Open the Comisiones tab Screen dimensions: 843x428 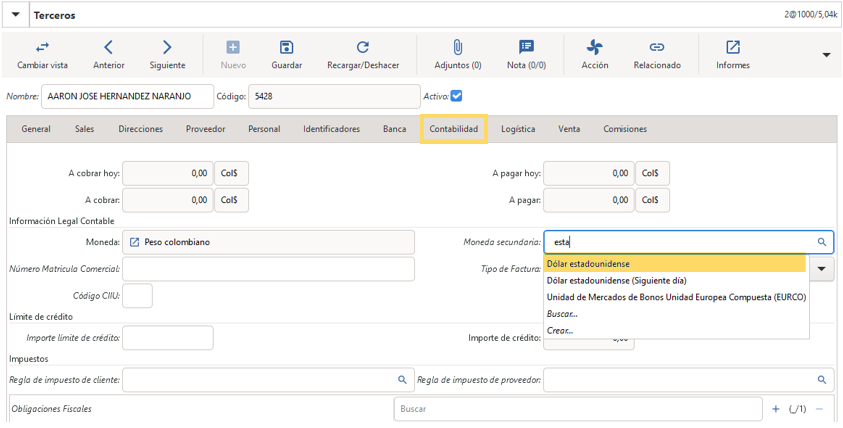(x=625, y=129)
